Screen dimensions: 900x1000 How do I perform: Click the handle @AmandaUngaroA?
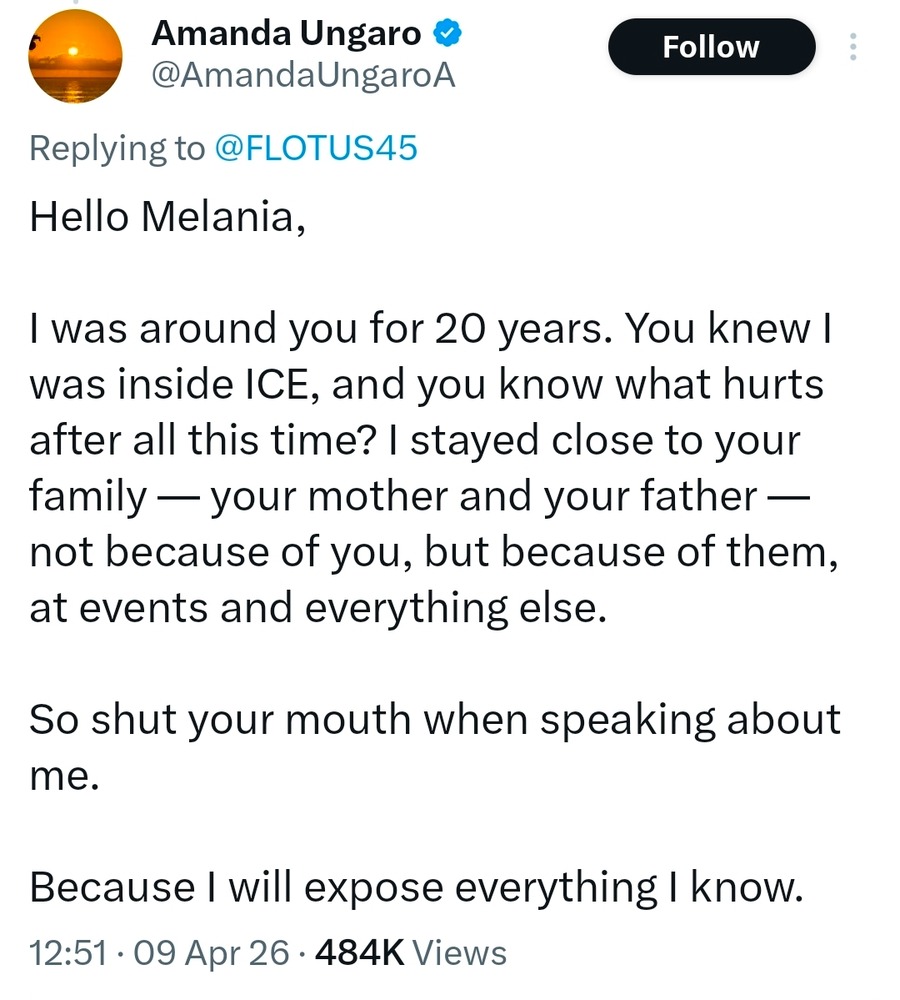303,75
